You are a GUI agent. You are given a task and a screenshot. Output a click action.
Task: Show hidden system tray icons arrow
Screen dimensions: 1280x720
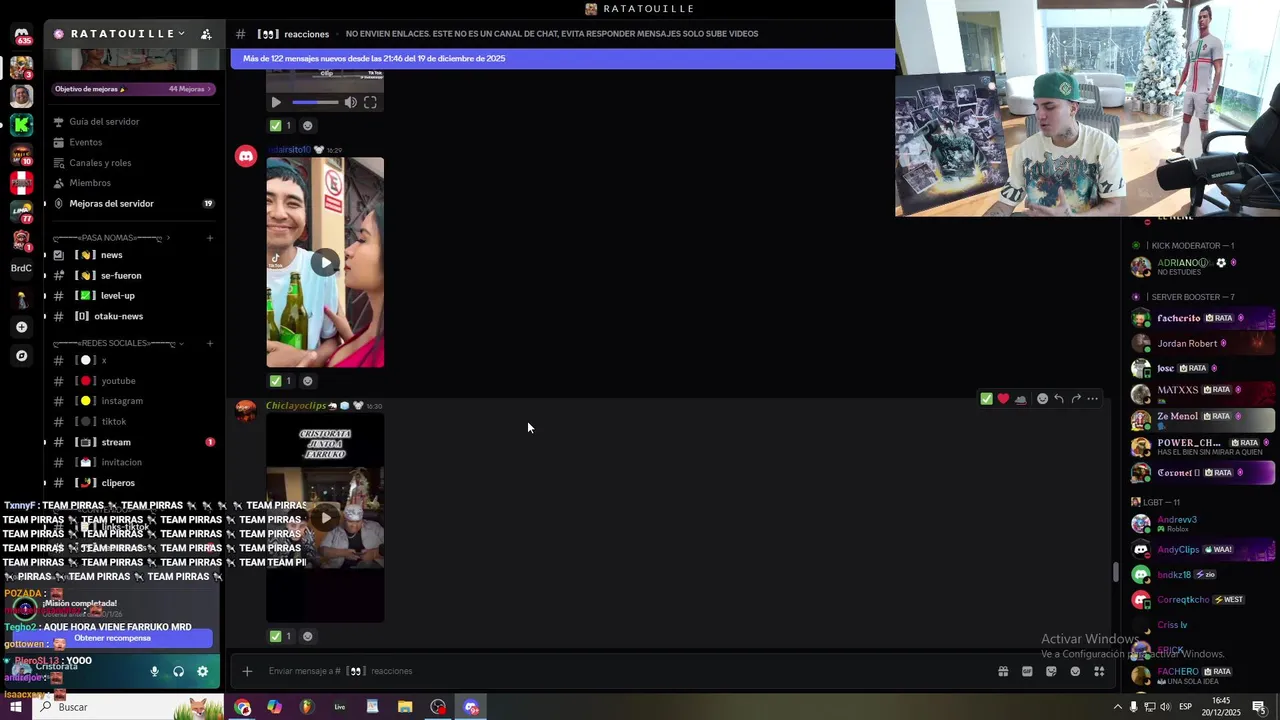(1117, 707)
